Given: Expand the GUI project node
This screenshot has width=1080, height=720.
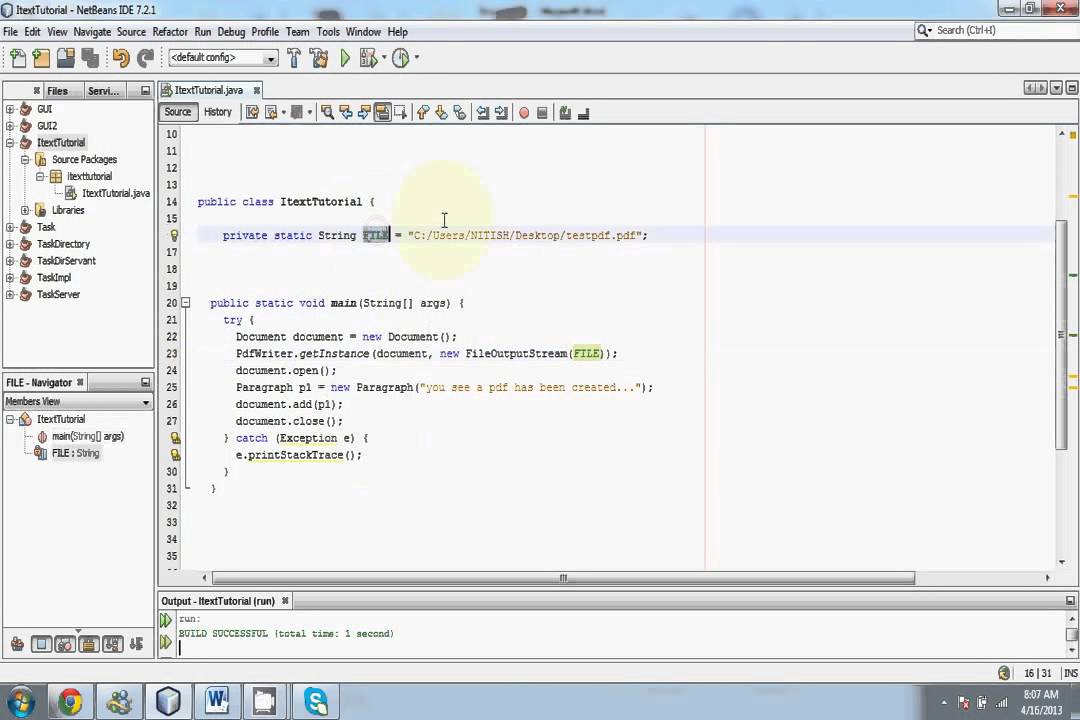Looking at the screenshot, I should coord(10,109).
